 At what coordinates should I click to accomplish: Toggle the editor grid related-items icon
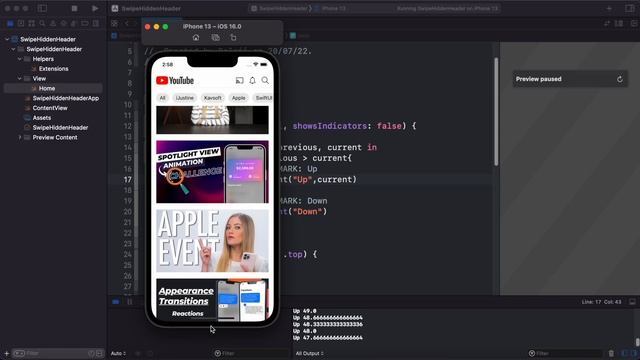coord(115,24)
